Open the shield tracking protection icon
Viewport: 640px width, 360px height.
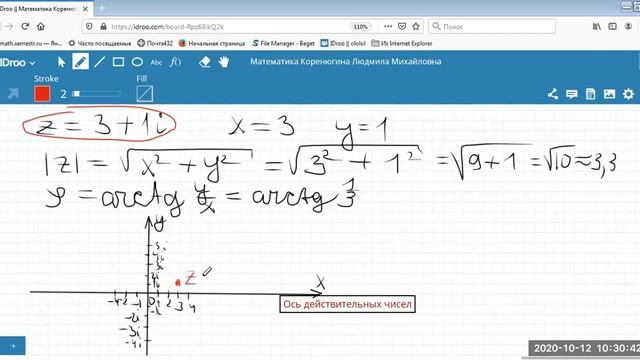89,27
